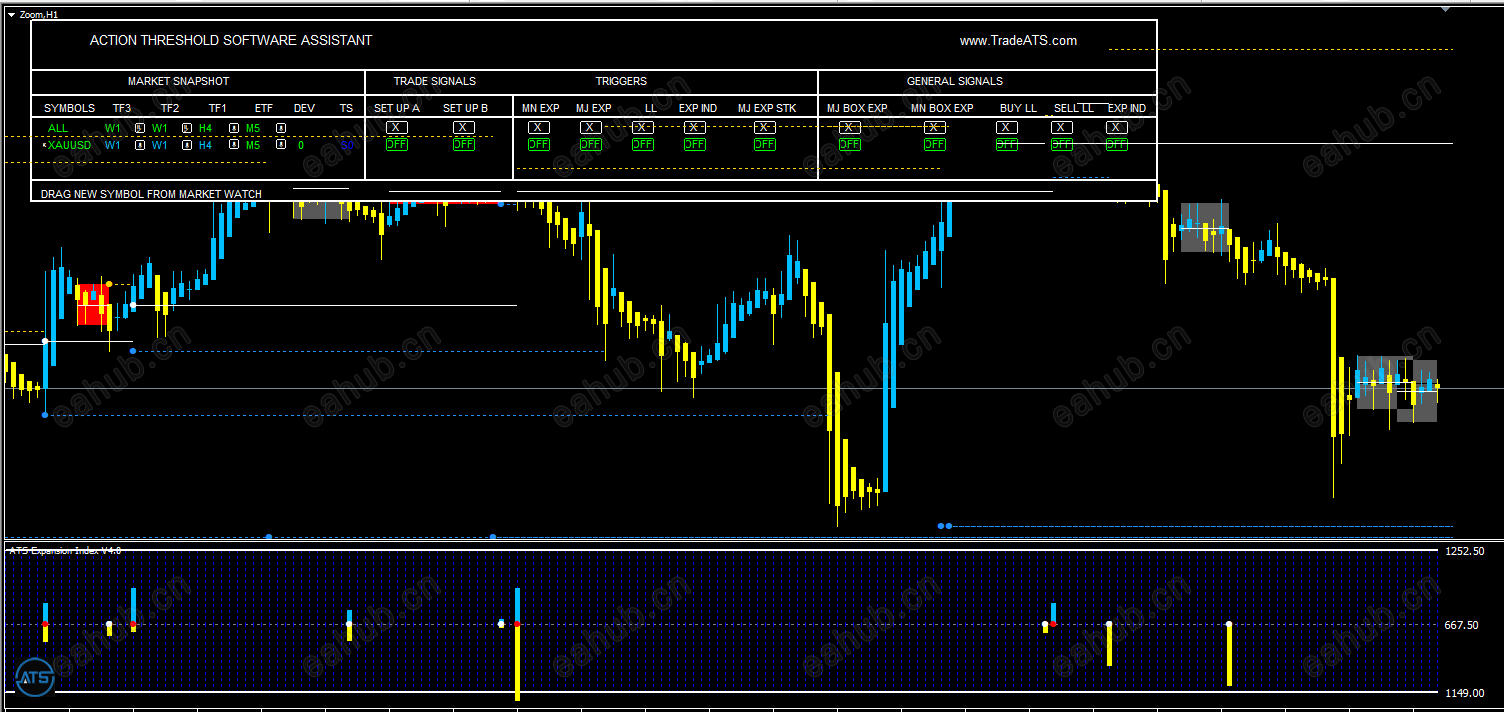
Task: Click the X box under general signals EXP IND
Action: 1117,127
